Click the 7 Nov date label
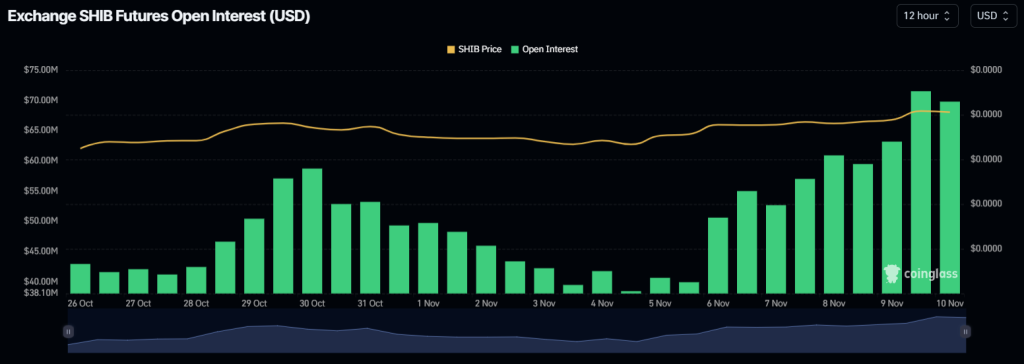1024x364 pixels. click(x=776, y=303)
